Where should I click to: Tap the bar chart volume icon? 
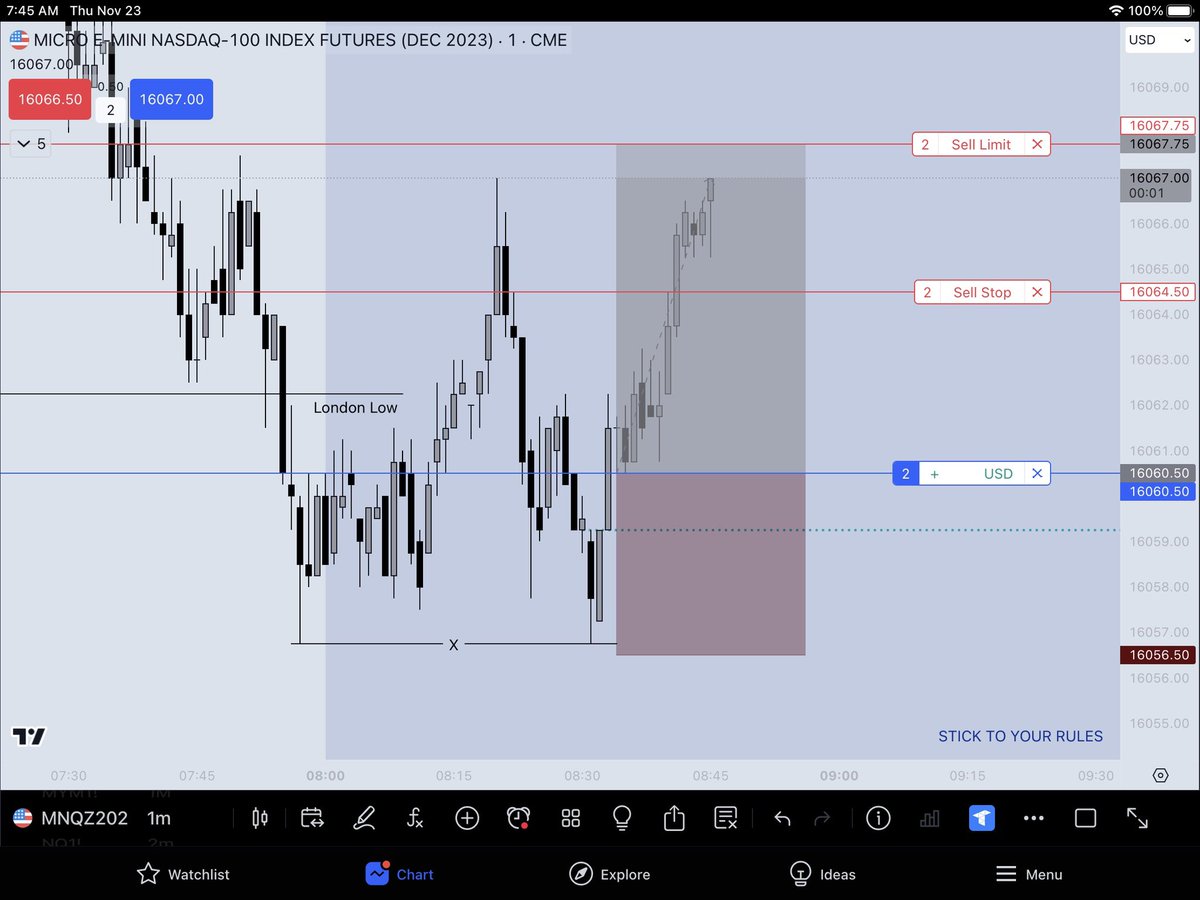(930, 818)
